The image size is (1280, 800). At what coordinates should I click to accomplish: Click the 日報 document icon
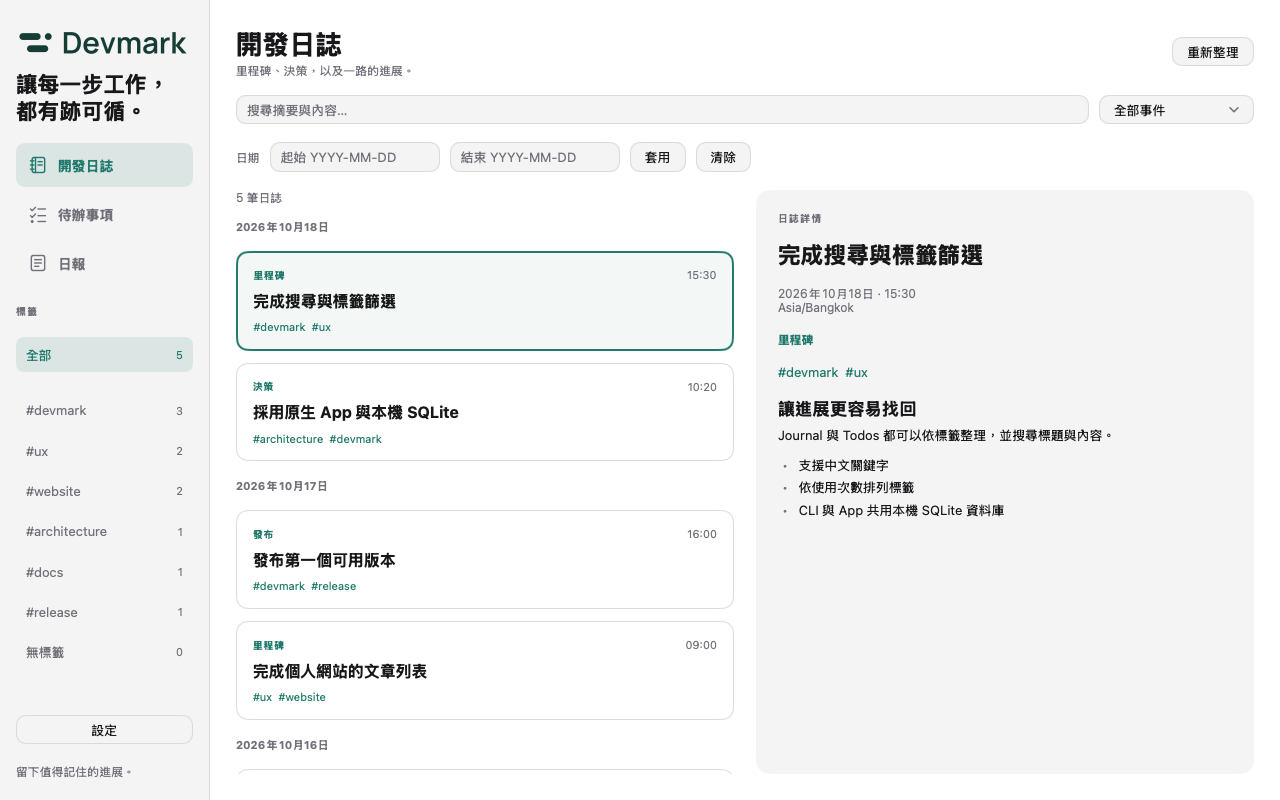tap(38, 263)
